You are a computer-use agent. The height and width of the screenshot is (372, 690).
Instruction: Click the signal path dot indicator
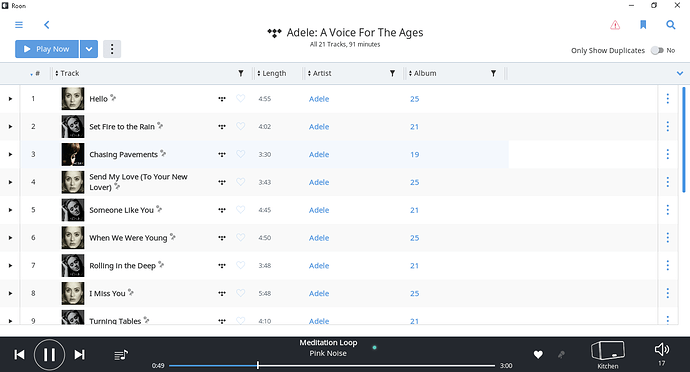[x=374, y=347]
